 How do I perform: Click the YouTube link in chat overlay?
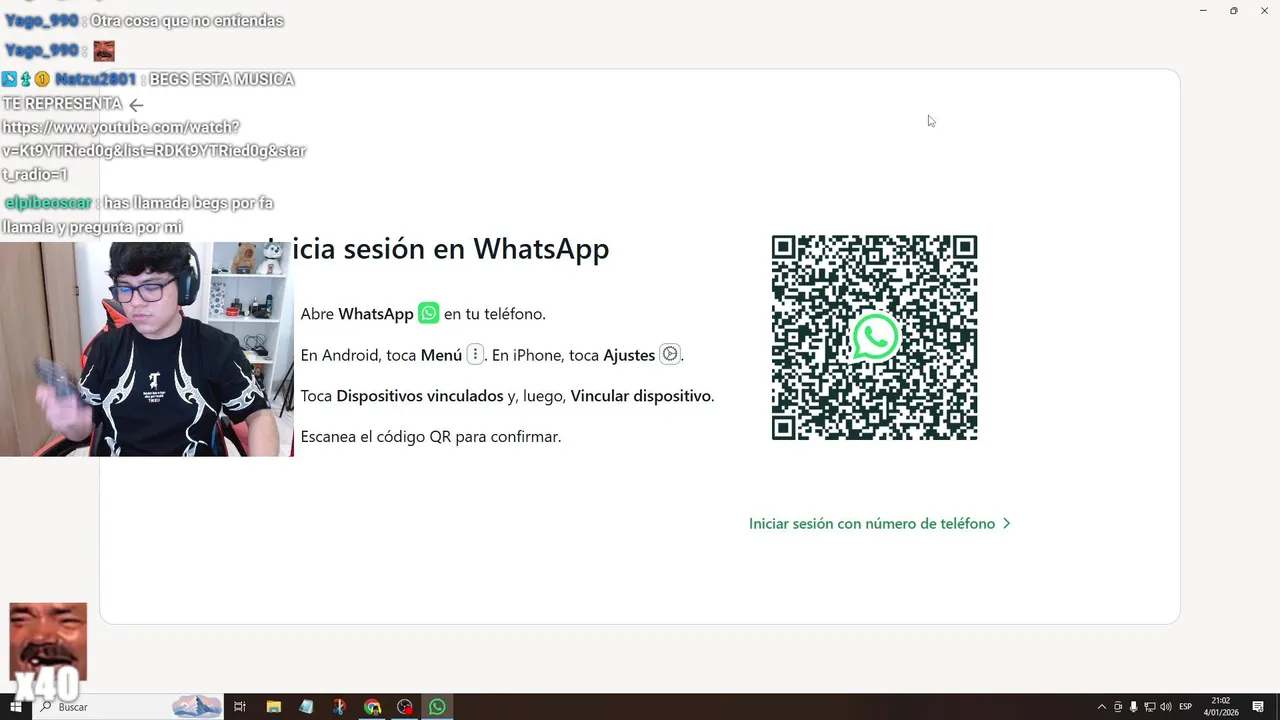point(154,151)
